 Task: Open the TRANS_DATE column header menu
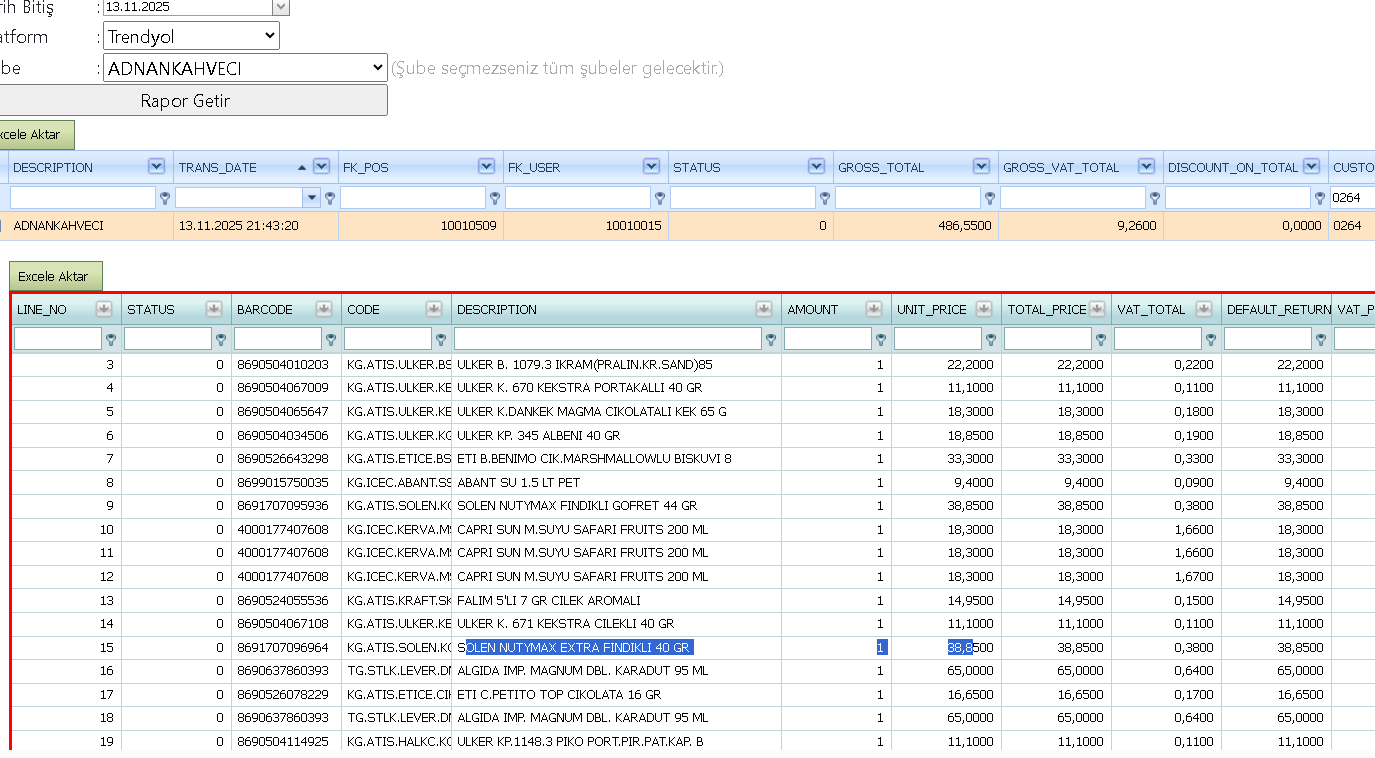(x=321, y=167)
